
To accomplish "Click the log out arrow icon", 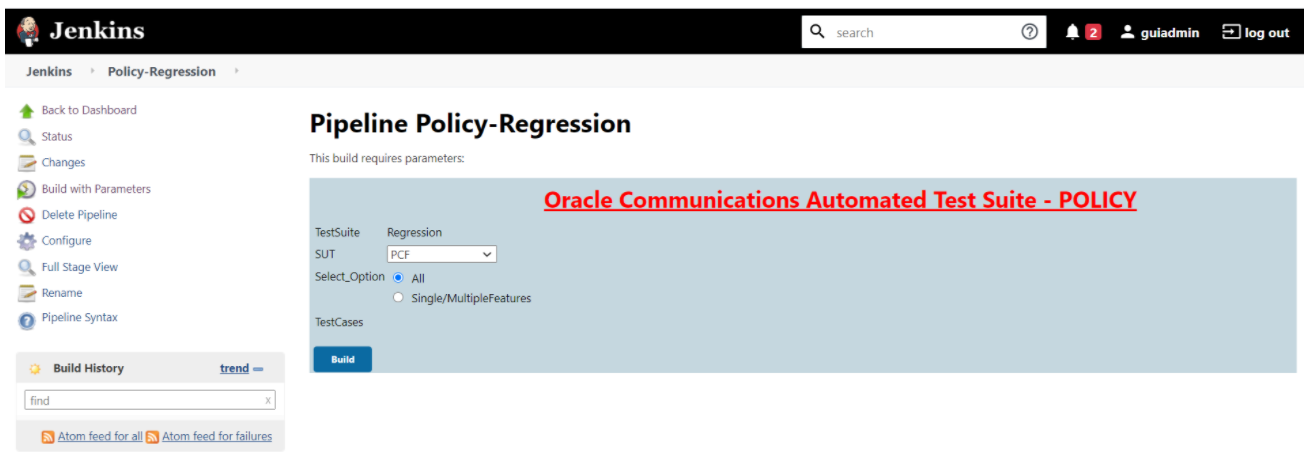I will tap(1231, 32).
